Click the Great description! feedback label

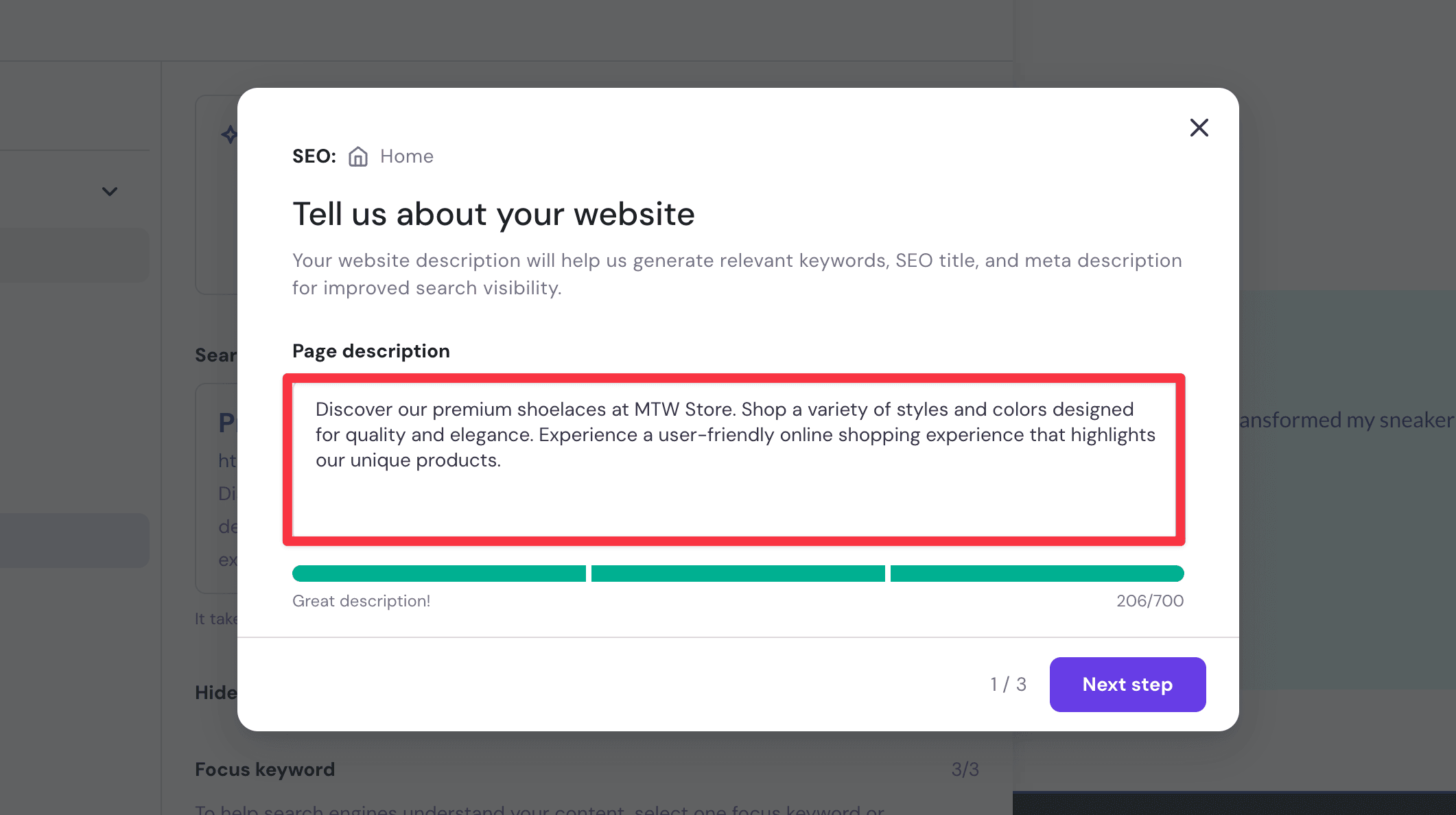coord(361,600)
